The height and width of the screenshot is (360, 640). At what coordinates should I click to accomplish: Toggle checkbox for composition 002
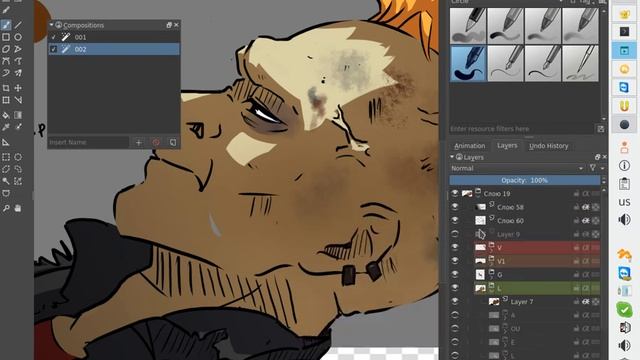pos(53,49)
